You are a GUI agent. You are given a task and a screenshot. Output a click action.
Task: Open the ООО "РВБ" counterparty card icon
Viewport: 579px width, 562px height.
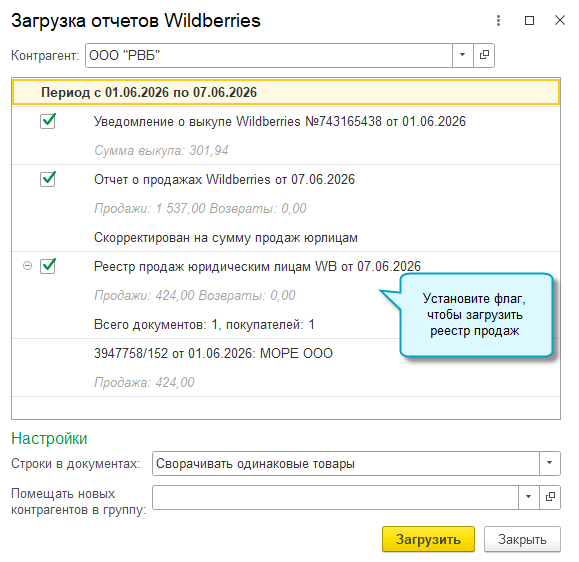tap(484, 55)
